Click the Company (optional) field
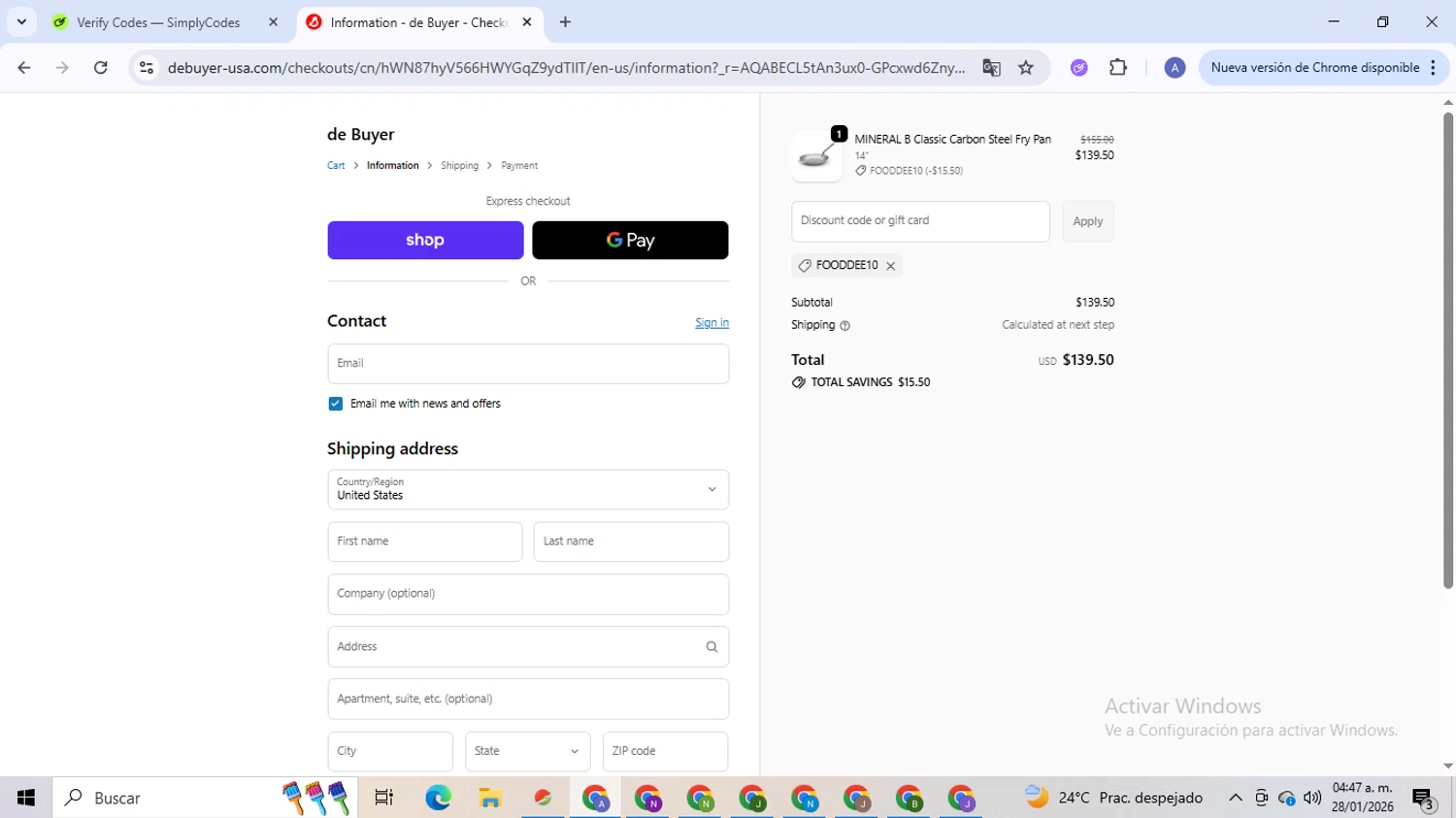Image resolution: width=1456 pixels, height=818 pixels. (x=528, y=594)
